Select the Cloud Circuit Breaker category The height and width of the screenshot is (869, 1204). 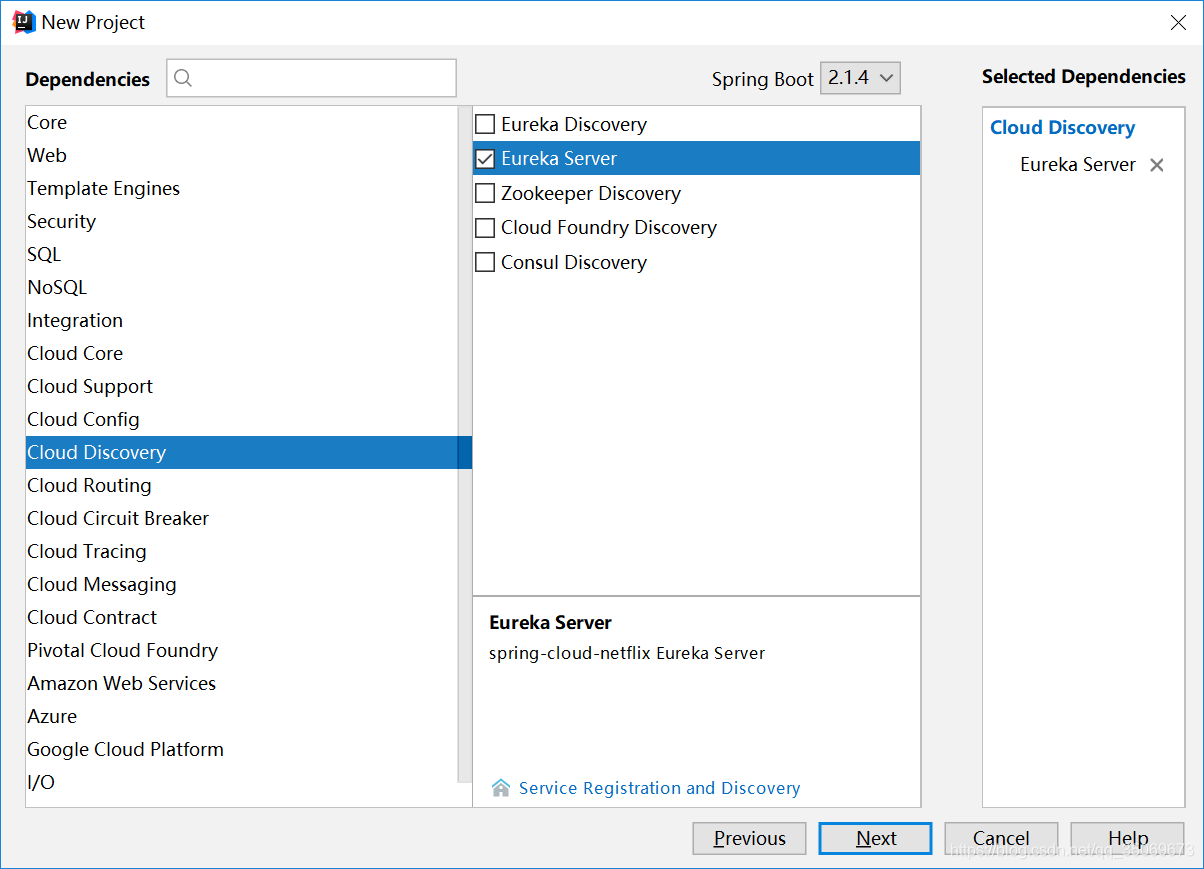[242, 518]
